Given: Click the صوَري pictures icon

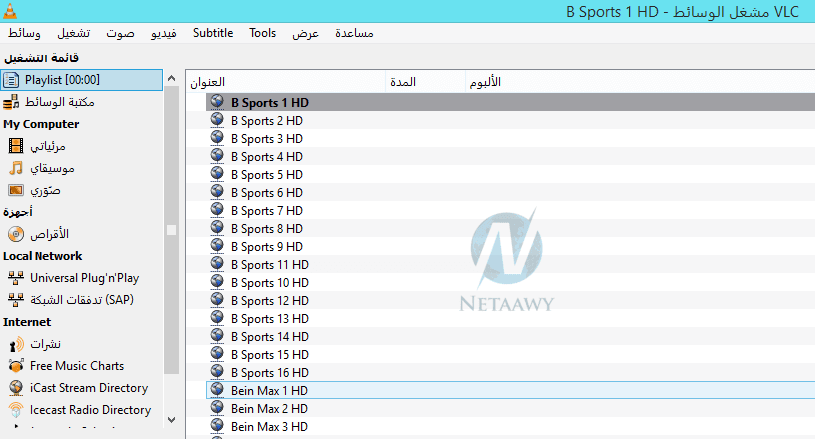Looking at the screenshot, I should (16, 190).
